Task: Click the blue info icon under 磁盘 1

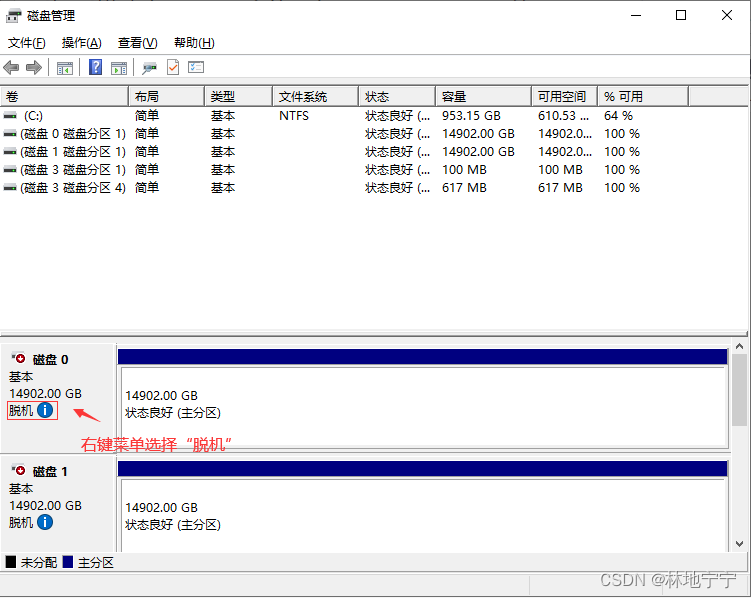Action: coord(45,522)
